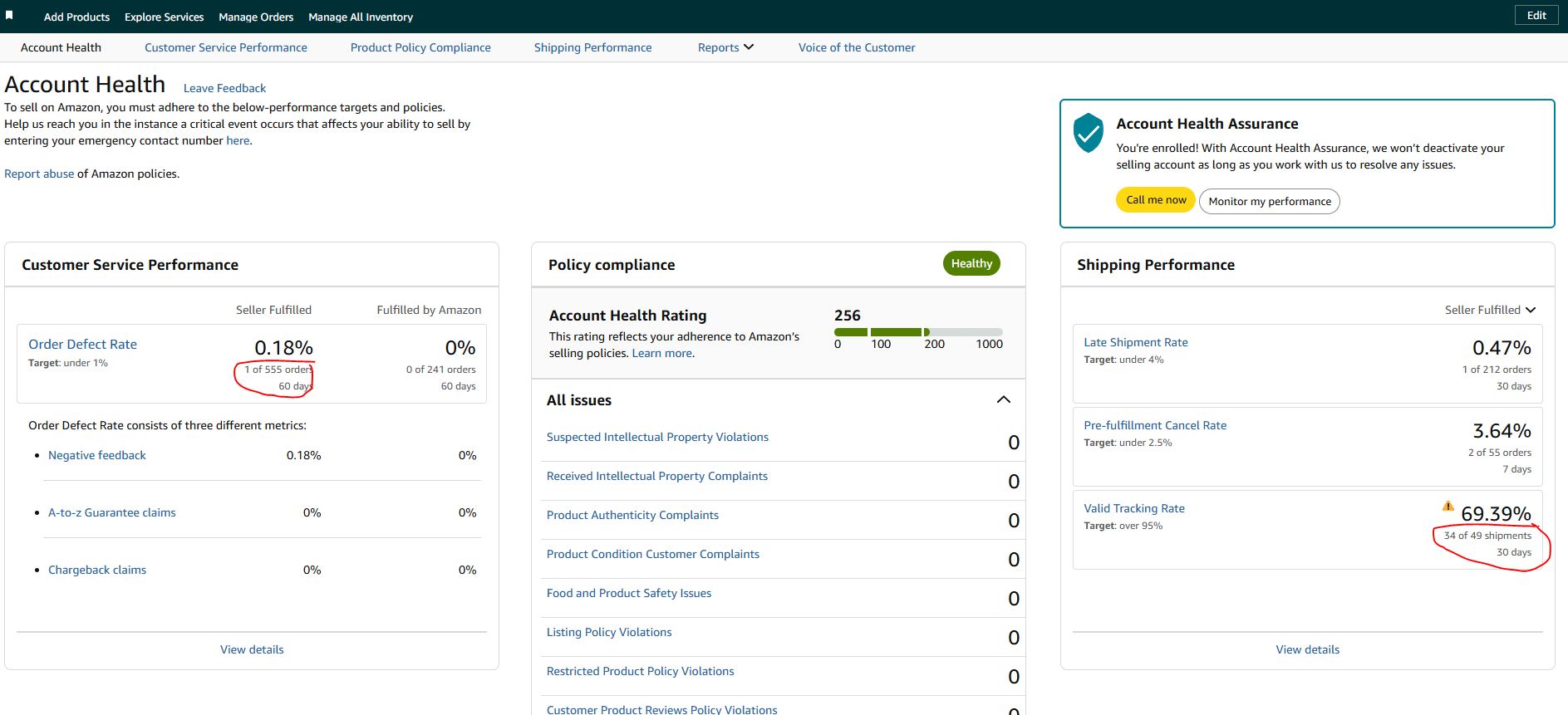Click the Account Health page heading
The width and height of the screenshot is (1568, 715).
(x=85, y=85)
